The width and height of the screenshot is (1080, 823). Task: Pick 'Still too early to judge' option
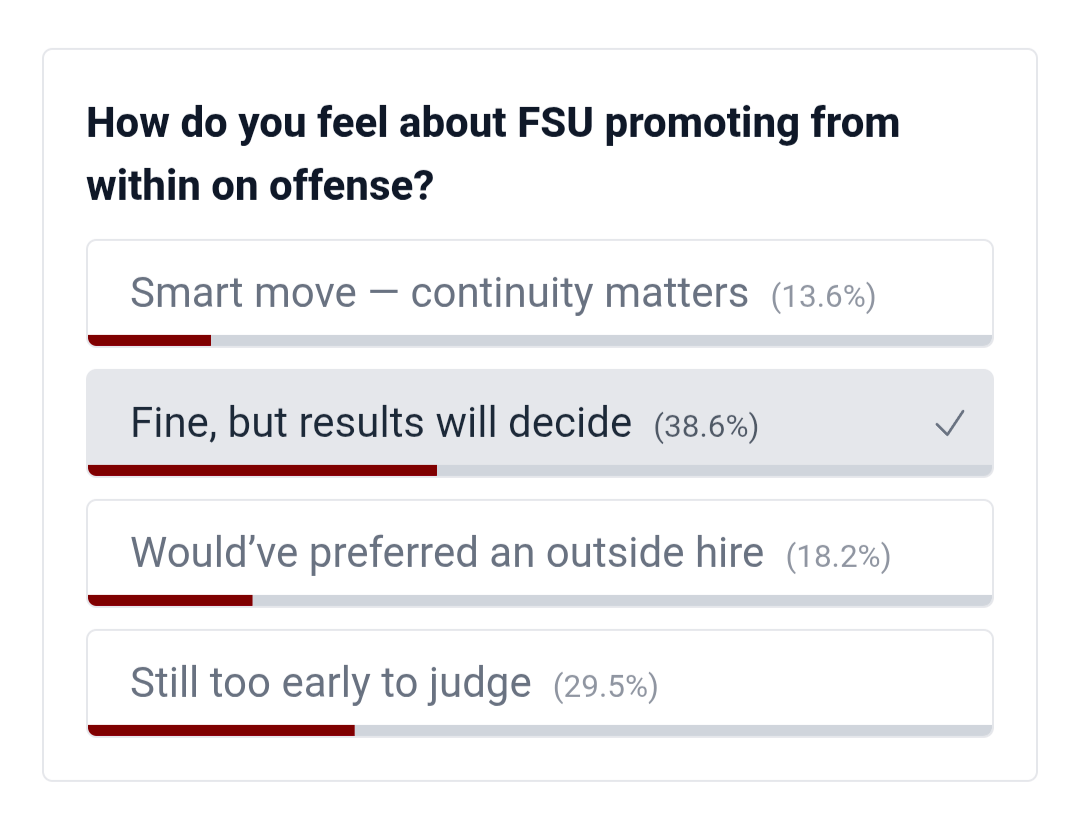[330, 684]
